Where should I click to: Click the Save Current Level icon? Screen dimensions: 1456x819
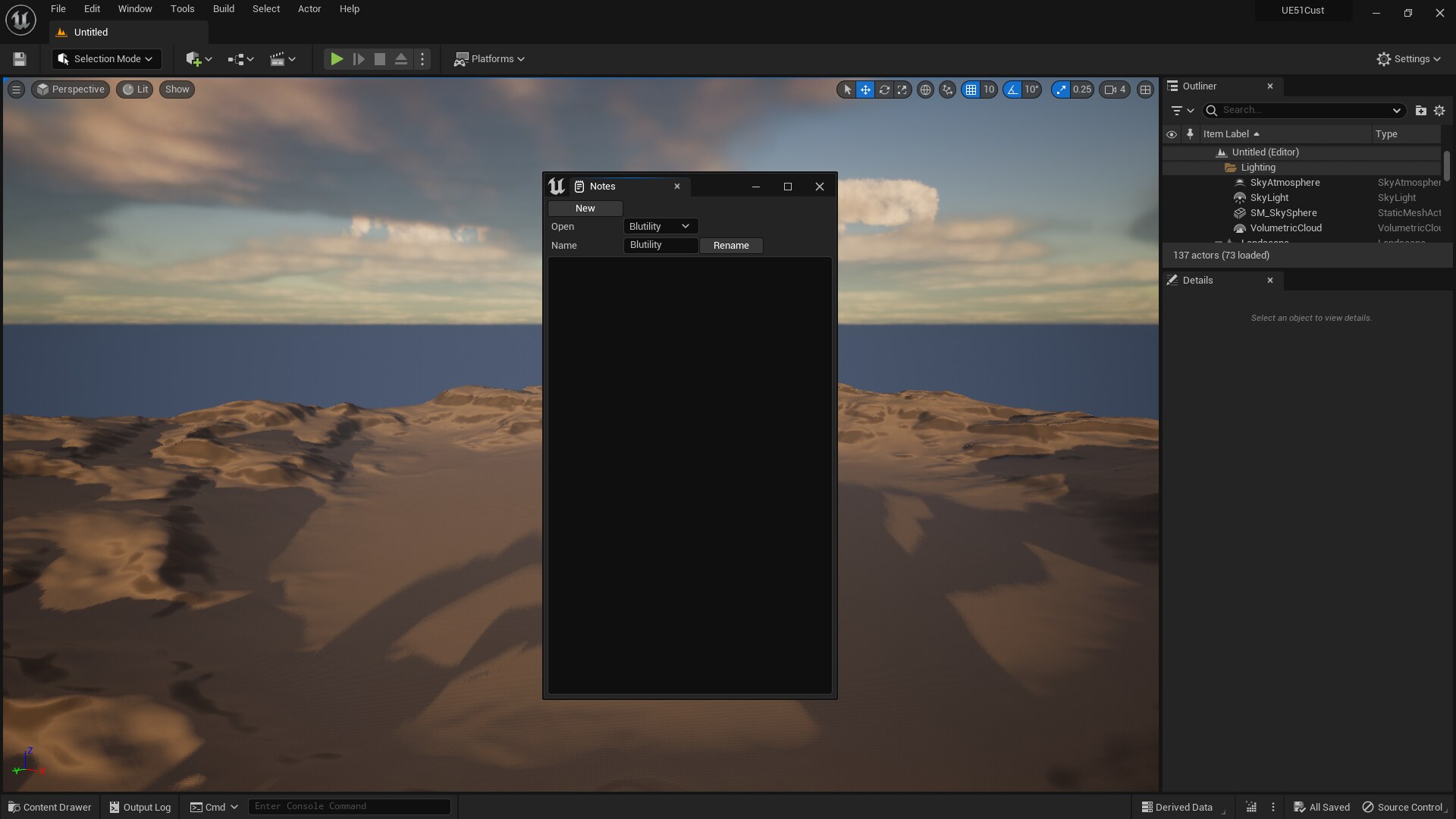[x=19, y=58]
